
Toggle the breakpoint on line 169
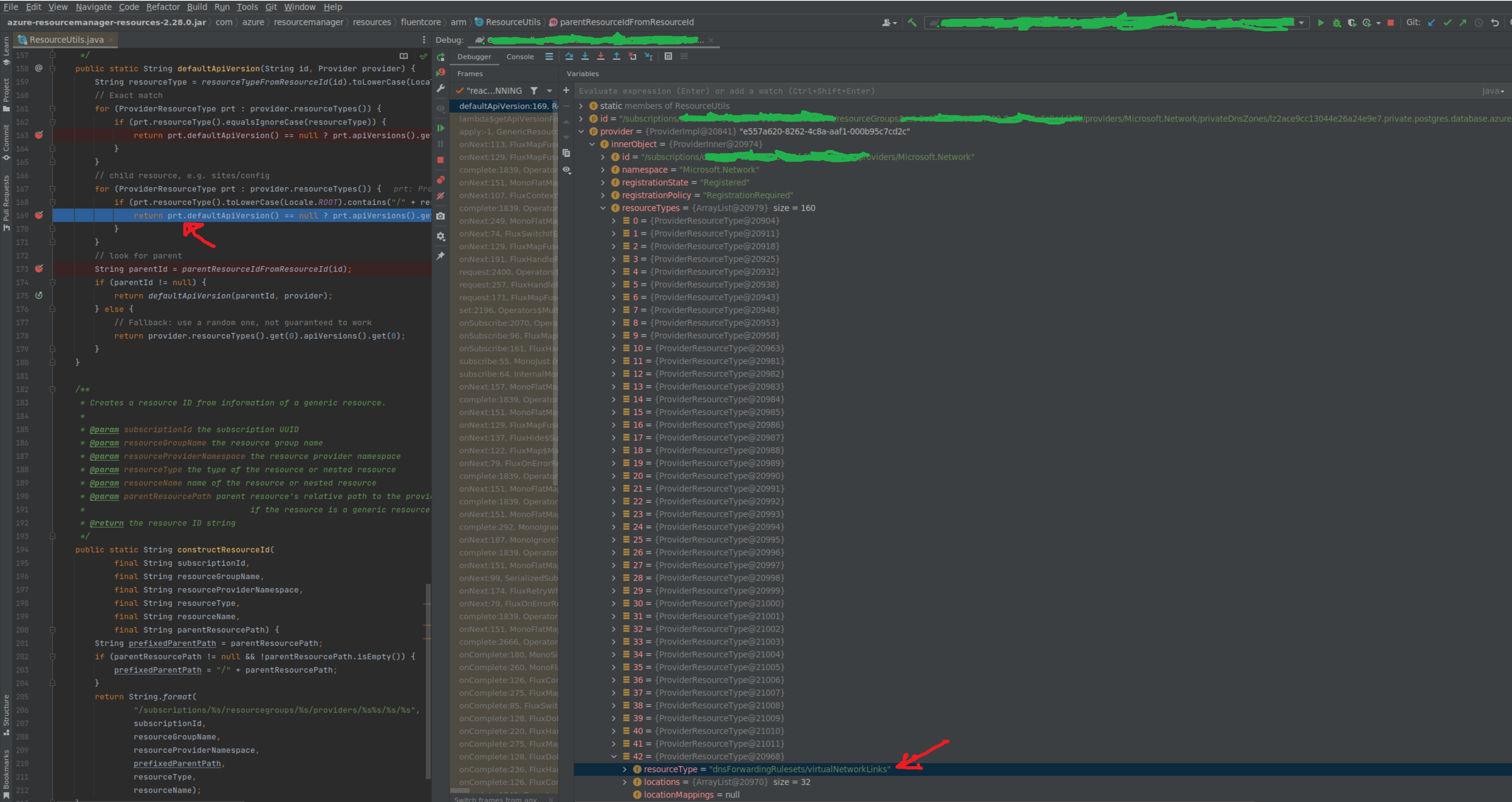(39, 215)
